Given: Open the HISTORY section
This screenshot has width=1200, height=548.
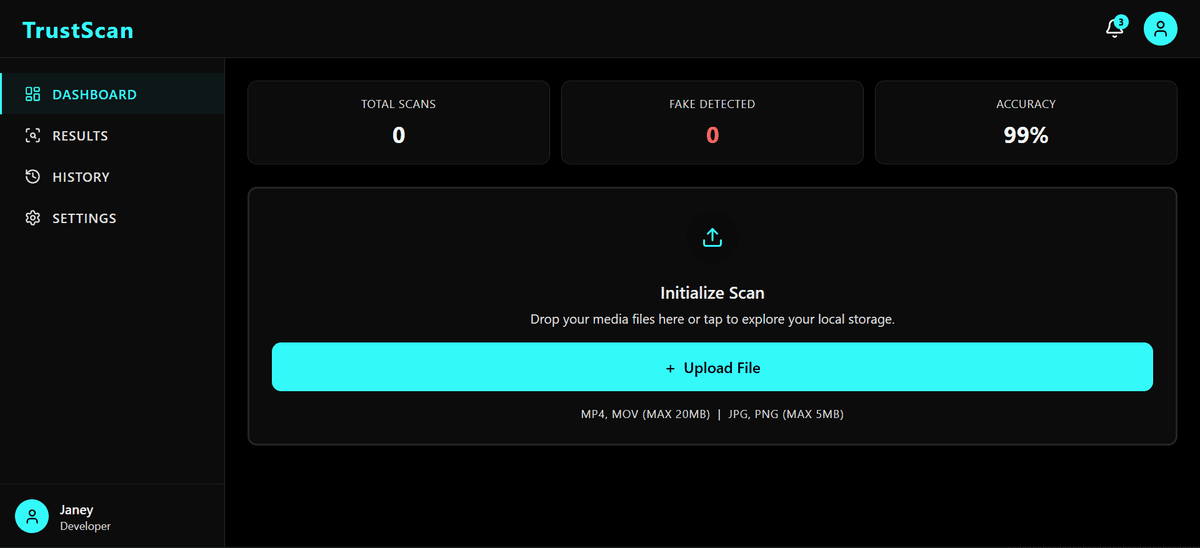Looking at the screenshot, I should click(112, 176).
